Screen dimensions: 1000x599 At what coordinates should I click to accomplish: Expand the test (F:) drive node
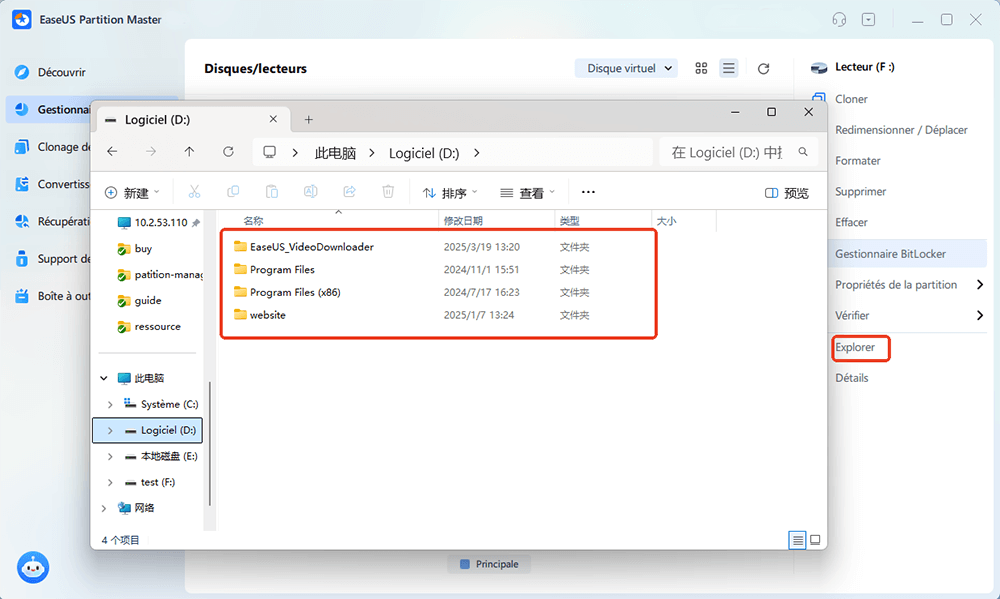point(110,482)
